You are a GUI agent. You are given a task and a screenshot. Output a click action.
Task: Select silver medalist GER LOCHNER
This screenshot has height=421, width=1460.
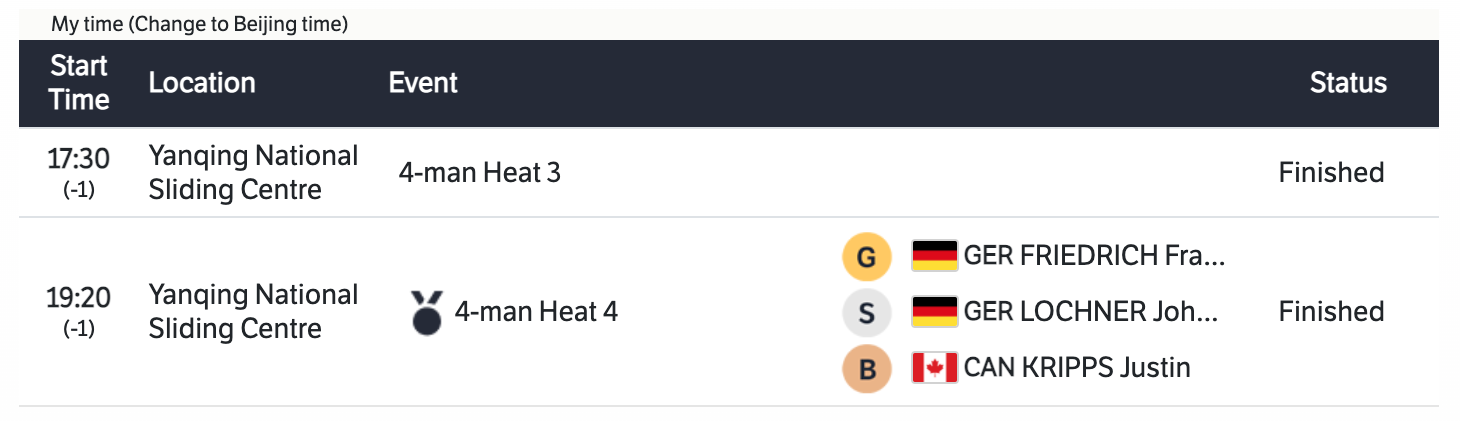point(1091,312)
